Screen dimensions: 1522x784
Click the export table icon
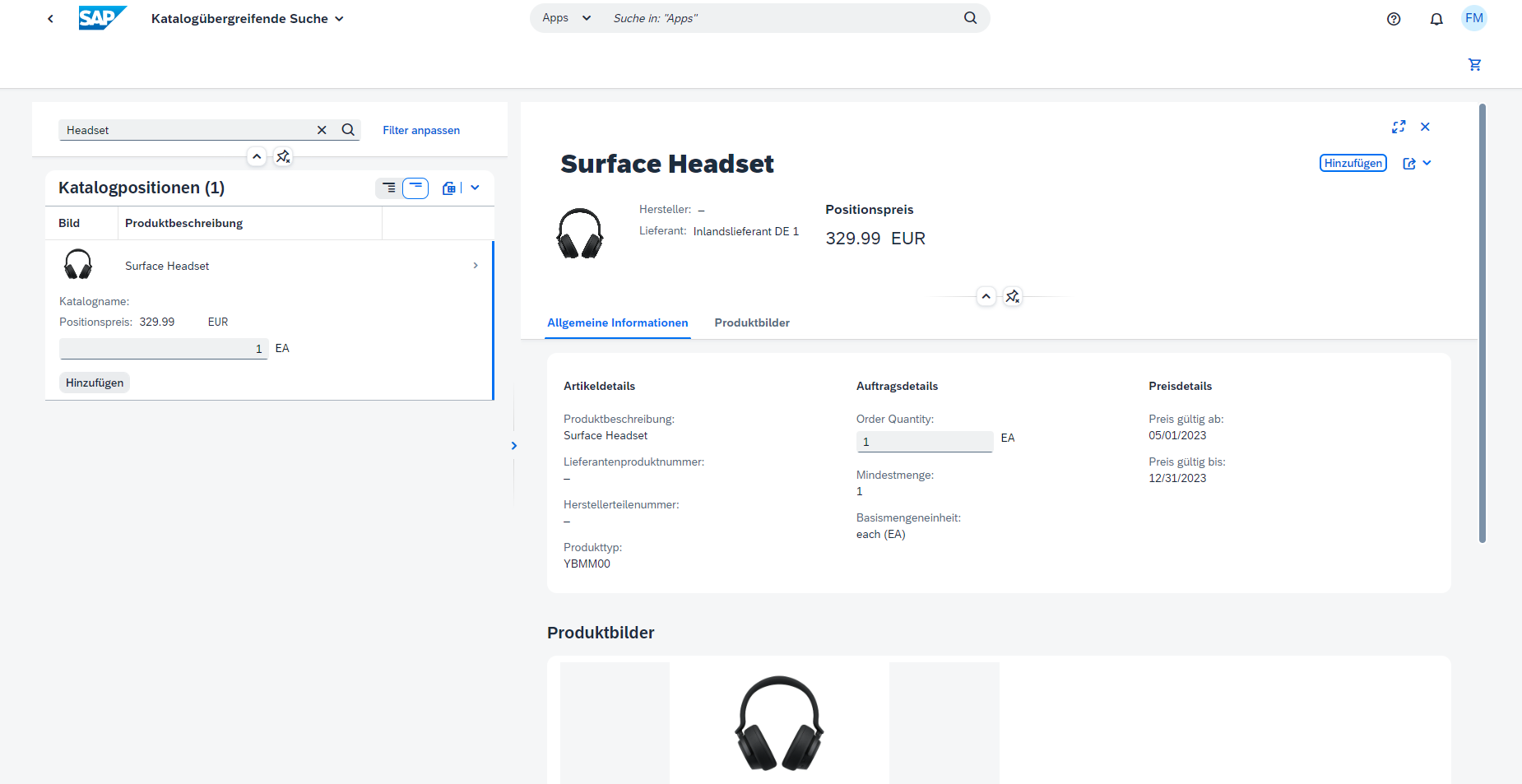point(448,188)
